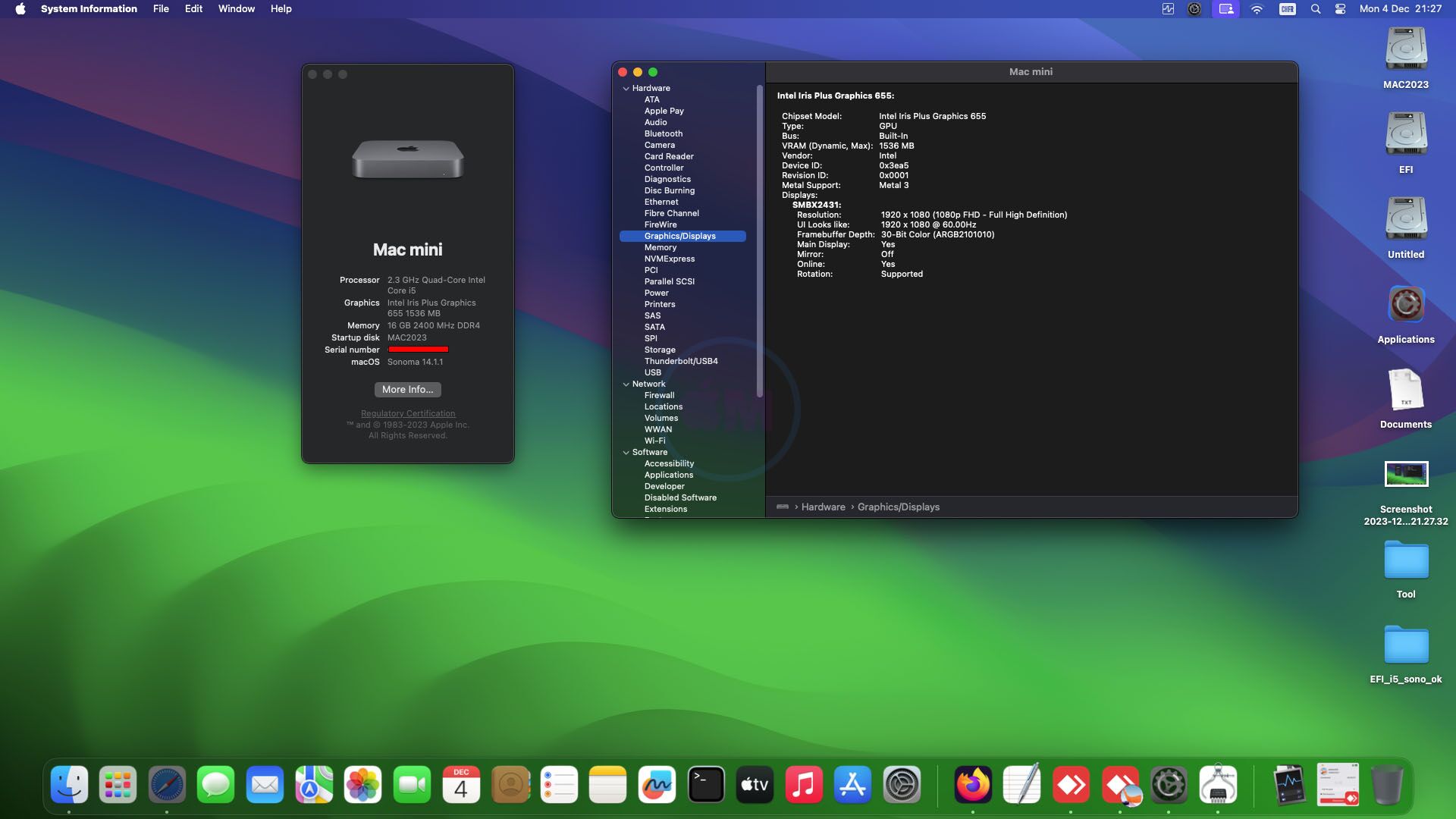Select Applications under Software
The image size is (1456, 819).
point(669,475)
